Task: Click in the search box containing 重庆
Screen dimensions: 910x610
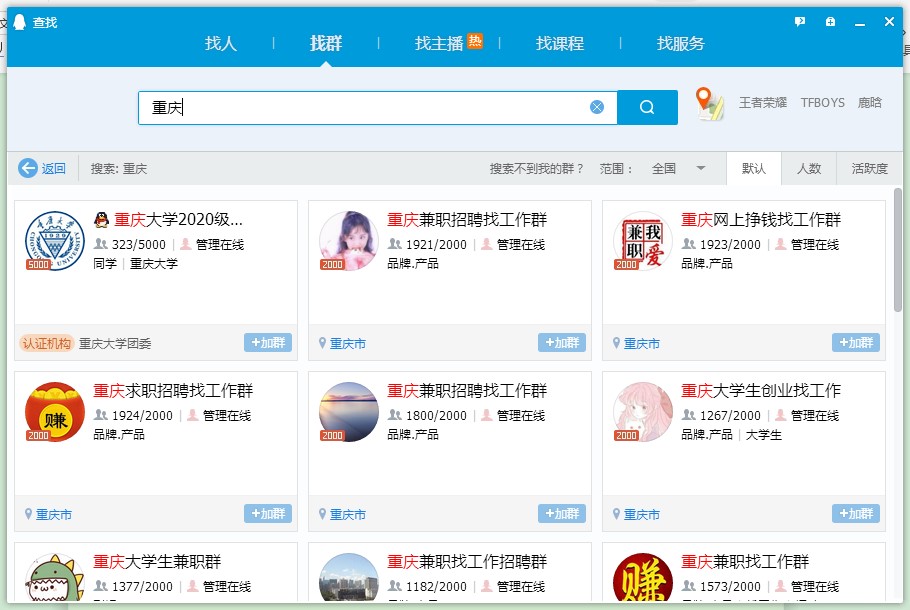Action: coord(370,107)
